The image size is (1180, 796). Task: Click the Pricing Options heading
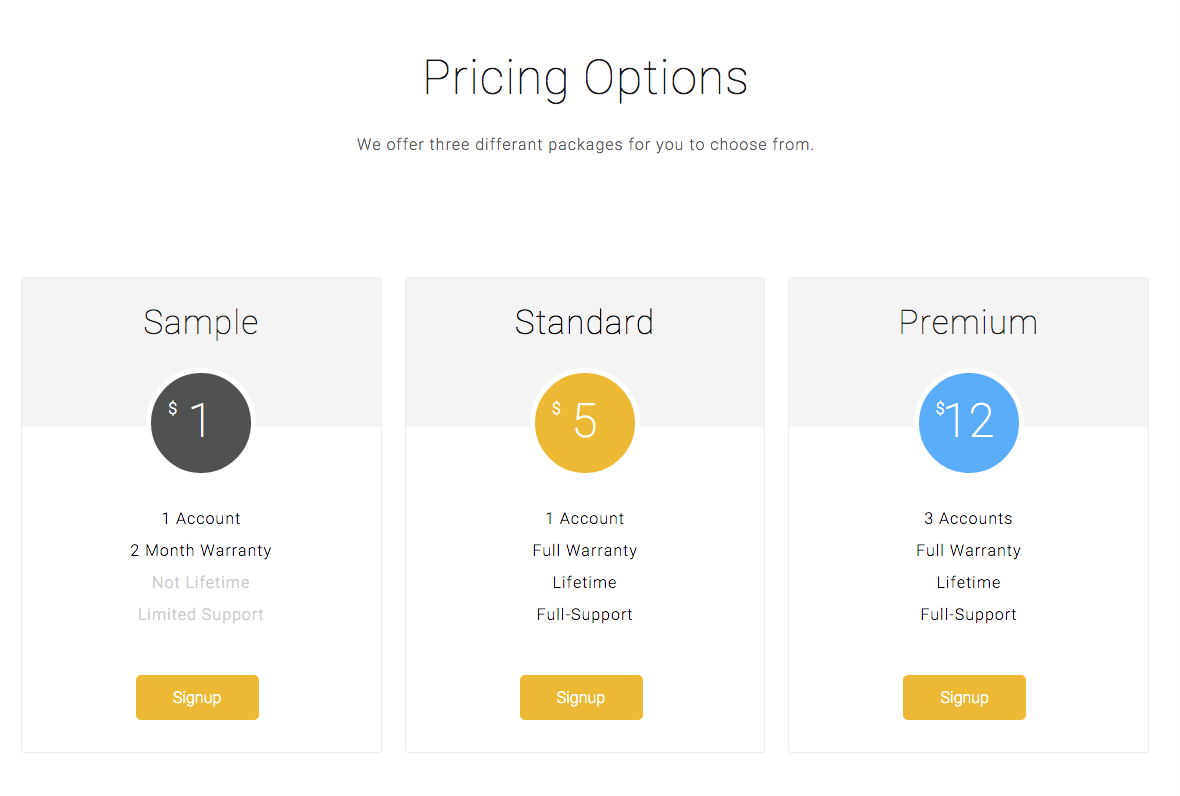click(585, 78)
